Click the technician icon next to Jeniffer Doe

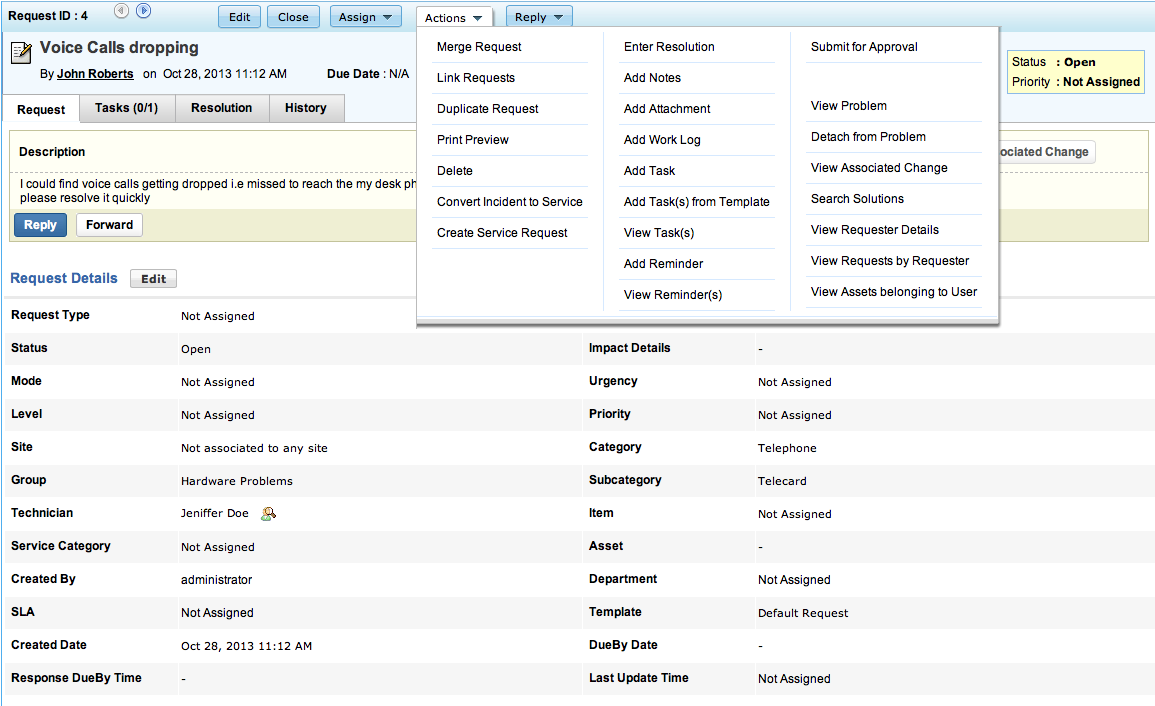[268, 514]
